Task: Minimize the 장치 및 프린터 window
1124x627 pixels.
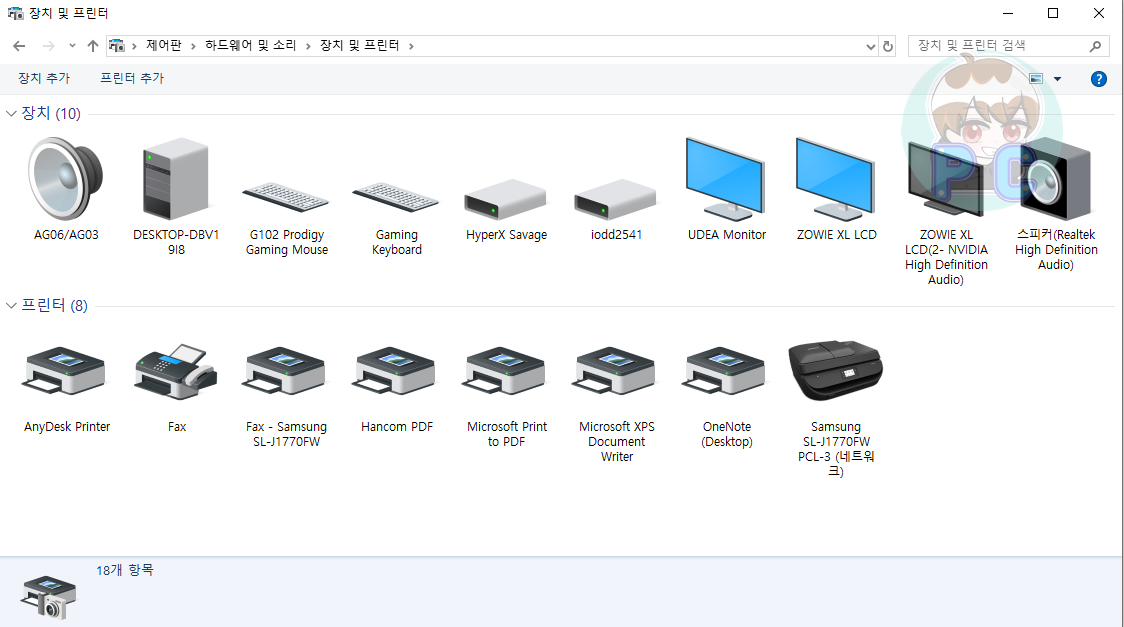Action: point(1008,13)
